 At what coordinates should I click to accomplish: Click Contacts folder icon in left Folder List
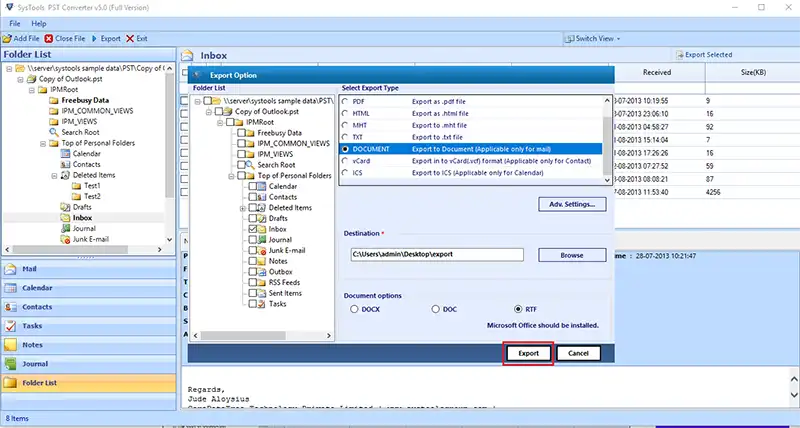[65, 164]
